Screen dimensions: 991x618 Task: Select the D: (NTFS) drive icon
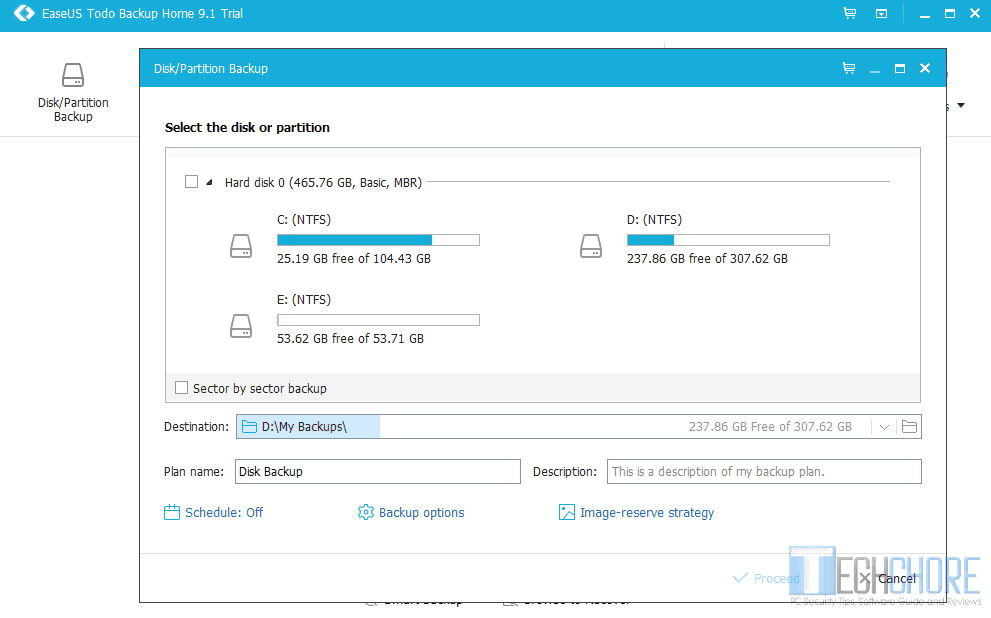pos(591,246)
